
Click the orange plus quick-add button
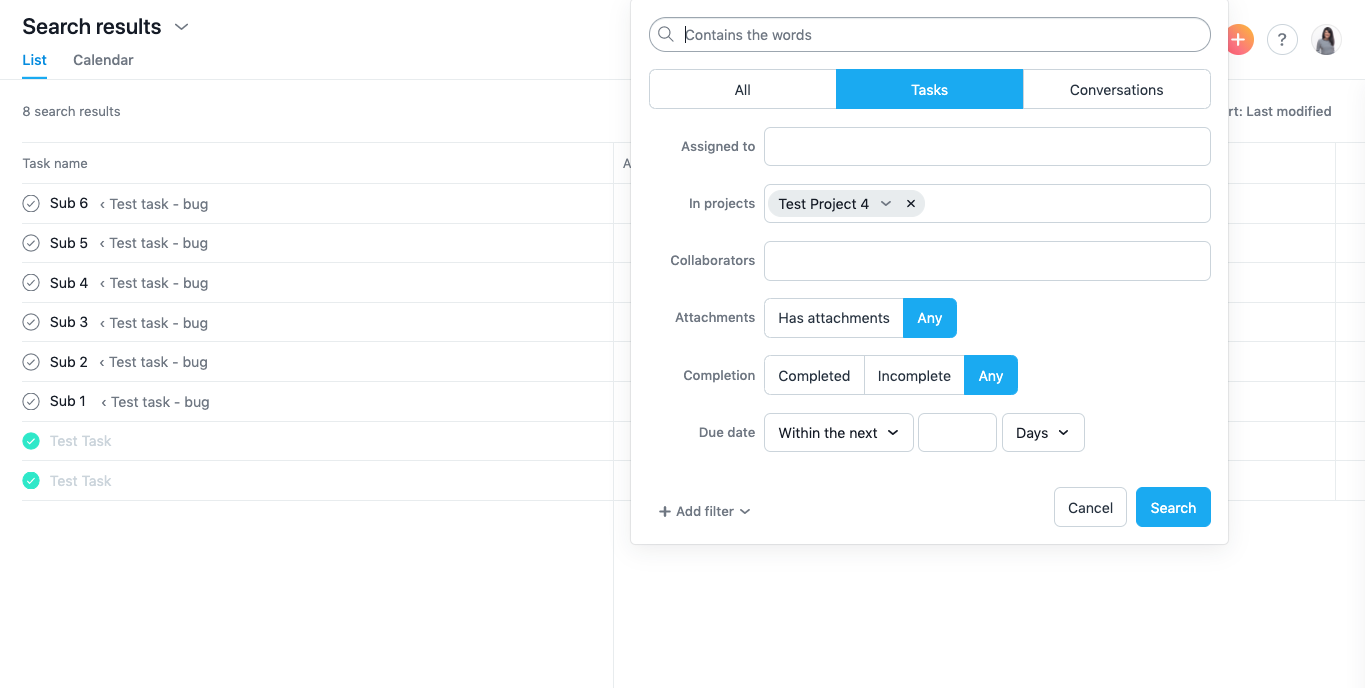pos(1240,40)
